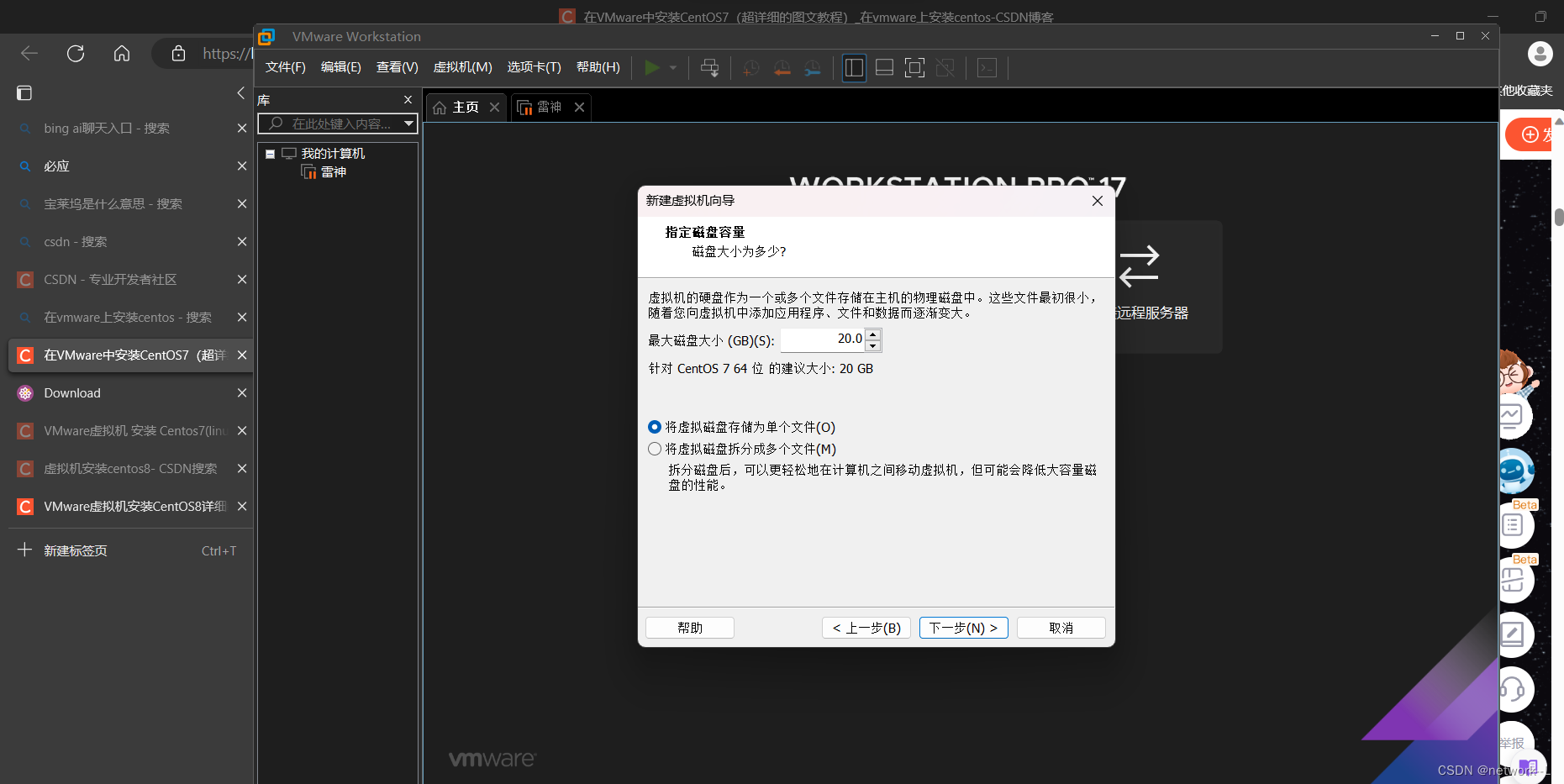Toggle the thumbnail bar view icon
The height and width of the screenshot is (784, 1564).
coord(884,68)
